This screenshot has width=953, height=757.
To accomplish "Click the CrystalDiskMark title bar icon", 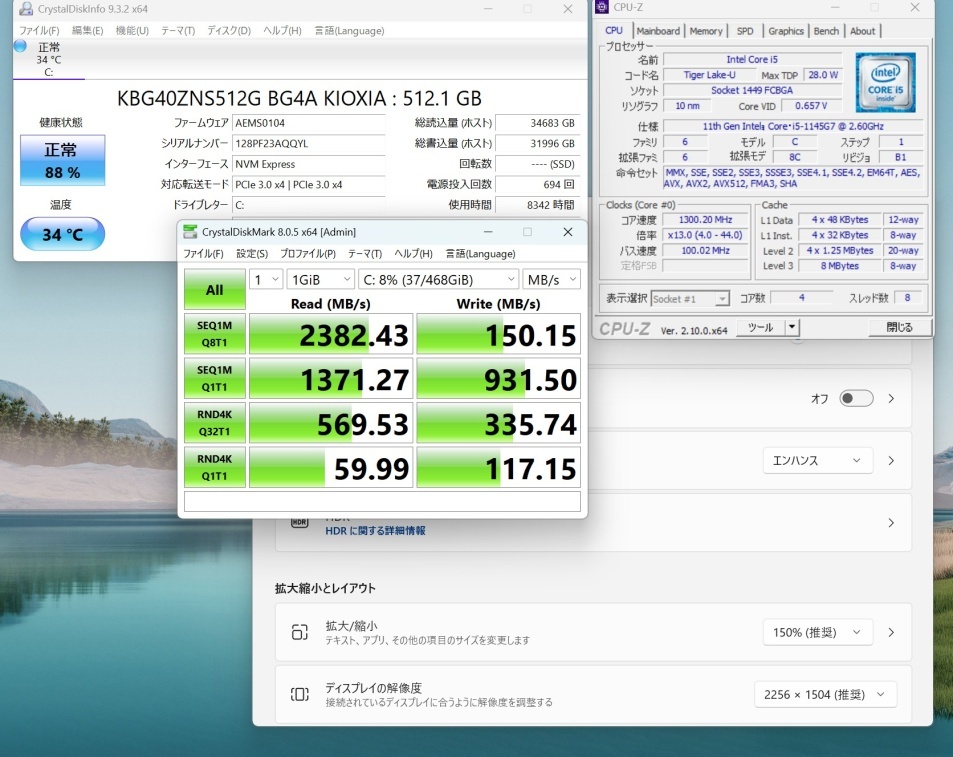I will pos(191,231).
